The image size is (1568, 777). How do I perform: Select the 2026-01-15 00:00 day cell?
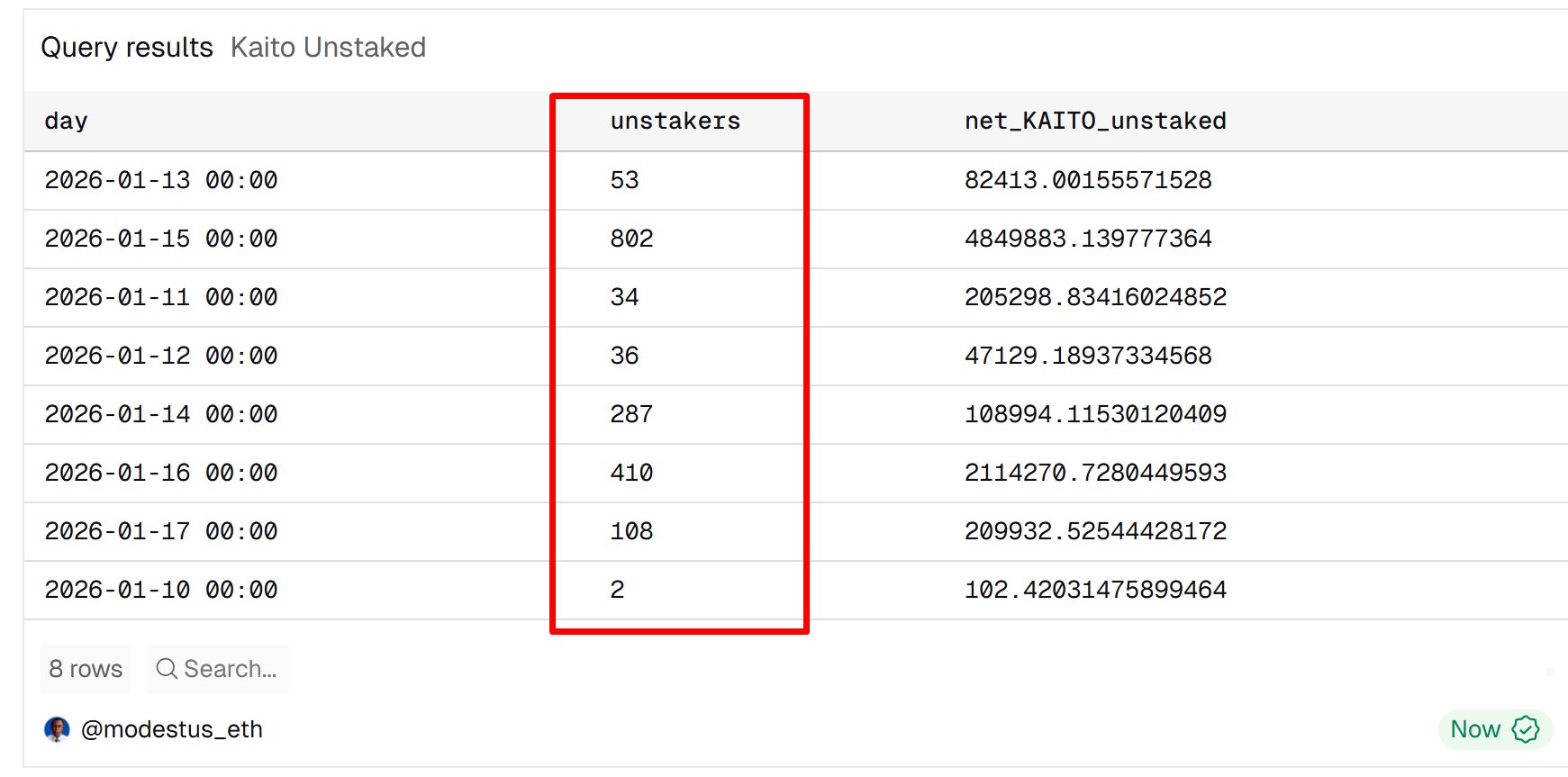coord(161,239)
